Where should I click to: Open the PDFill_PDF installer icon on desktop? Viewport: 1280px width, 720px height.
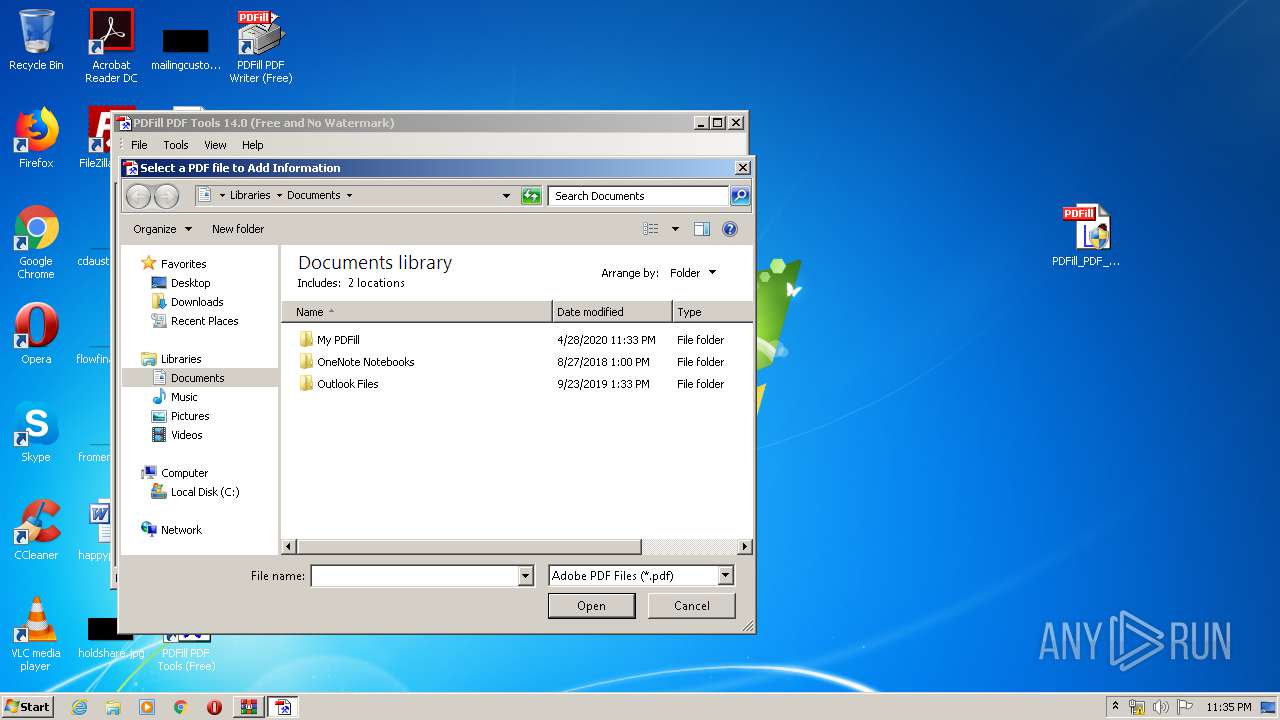(x=1086, y=236)
